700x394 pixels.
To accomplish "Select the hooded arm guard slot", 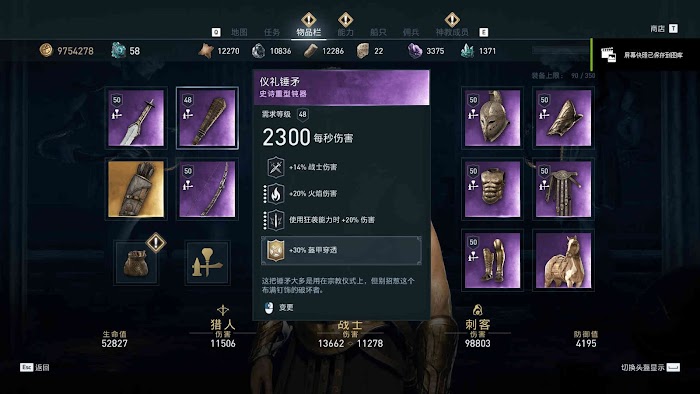I will pos(563,118).
